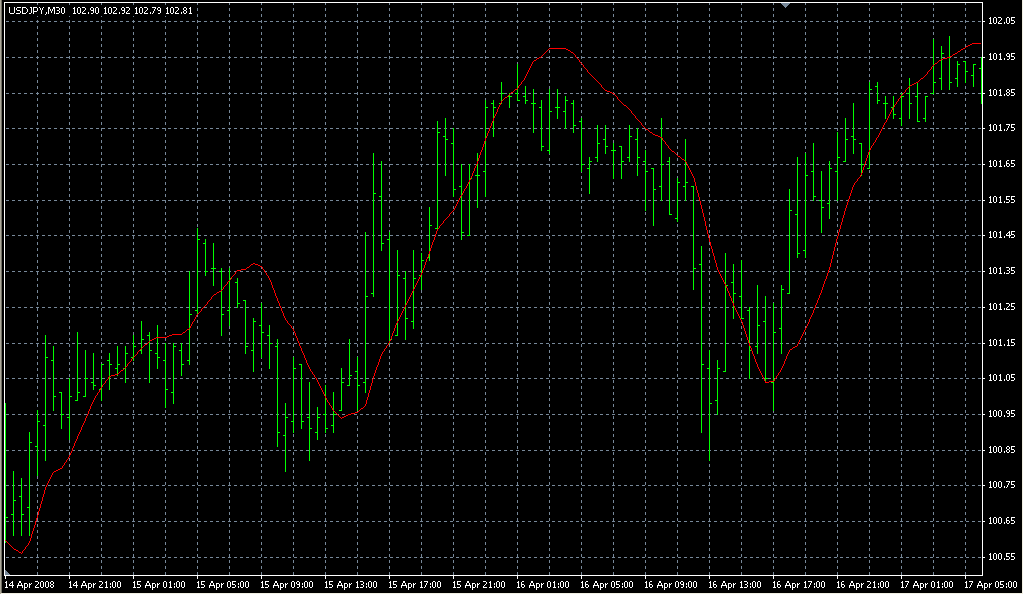Select the 100.55 price level label
The image size is (1024, 594).
(x=1001, y=556)
